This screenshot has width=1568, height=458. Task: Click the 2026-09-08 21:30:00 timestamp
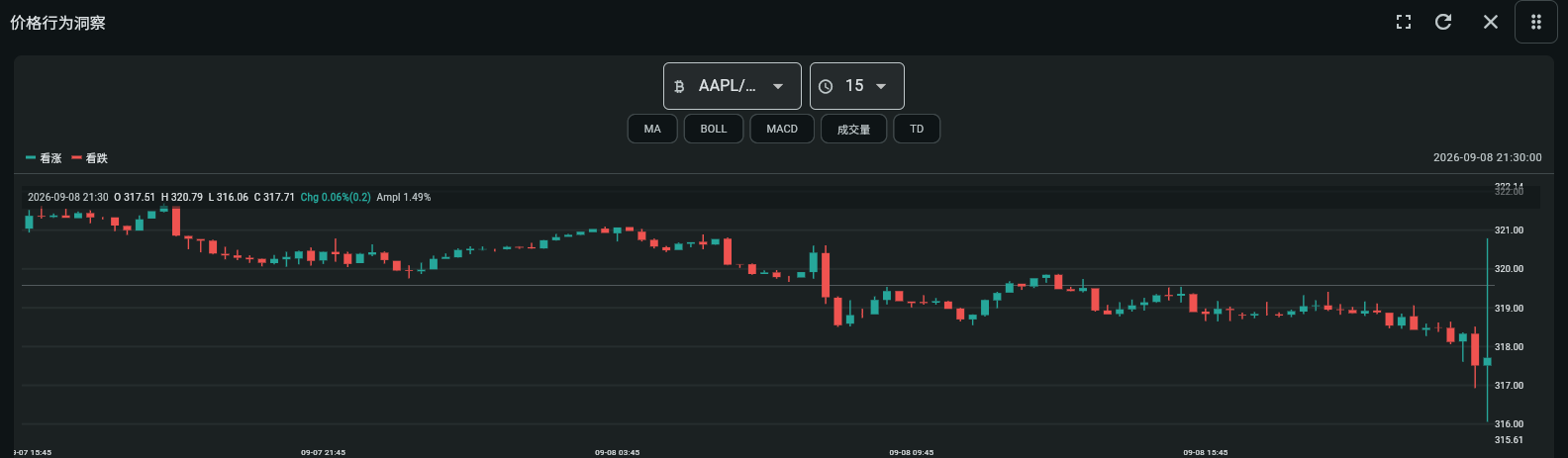click(1487, 157)
